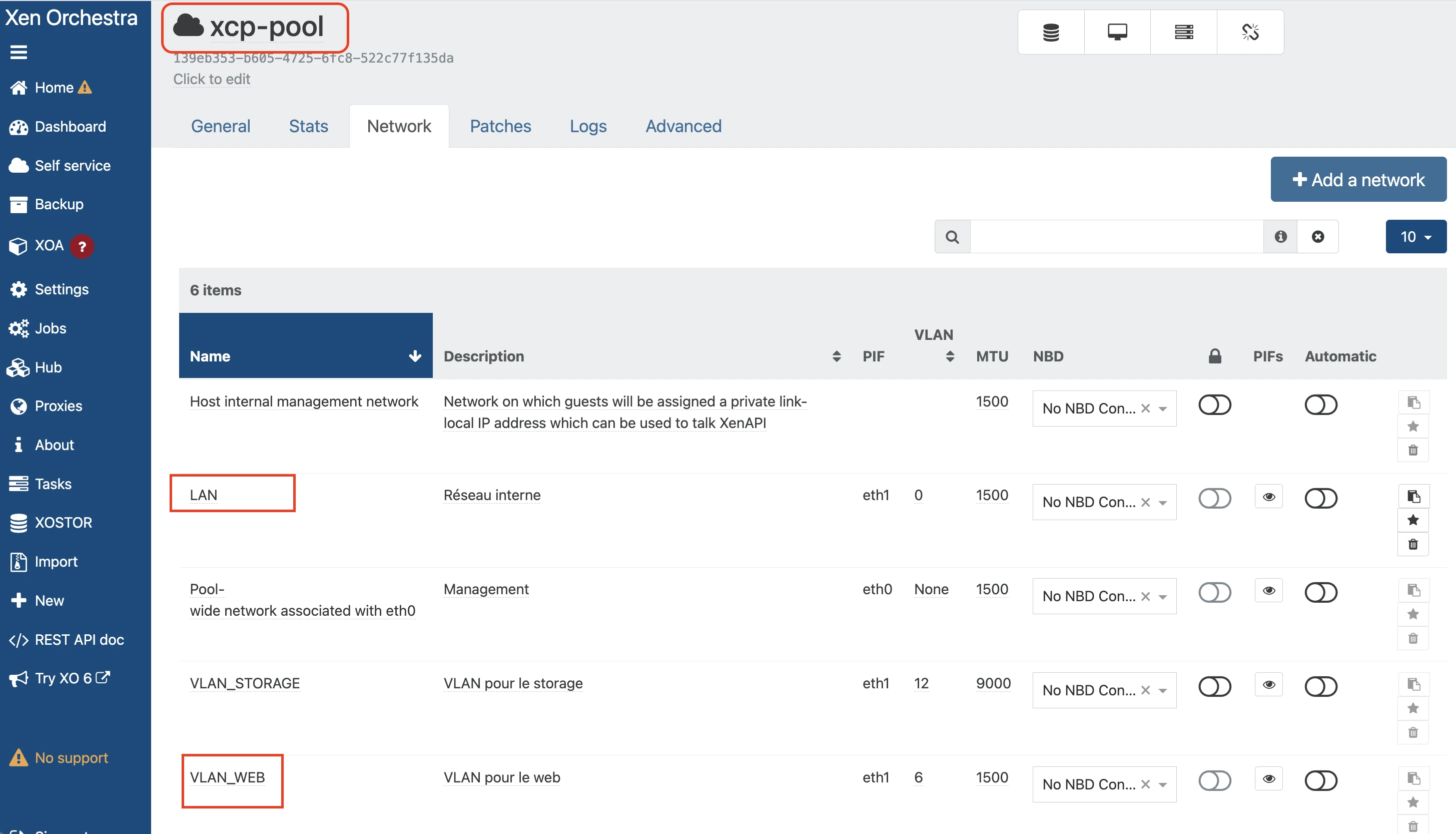Toggle lock switch for VLAN_STORAGE network
Screen dimensions: 1456x834
[x=1214, y=687]
